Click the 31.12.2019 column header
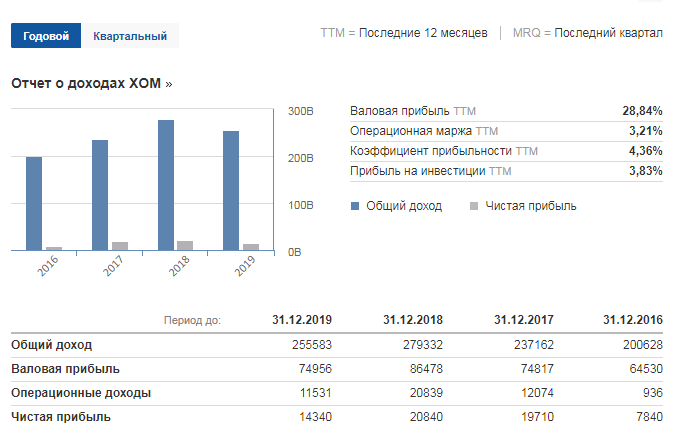 302,320
